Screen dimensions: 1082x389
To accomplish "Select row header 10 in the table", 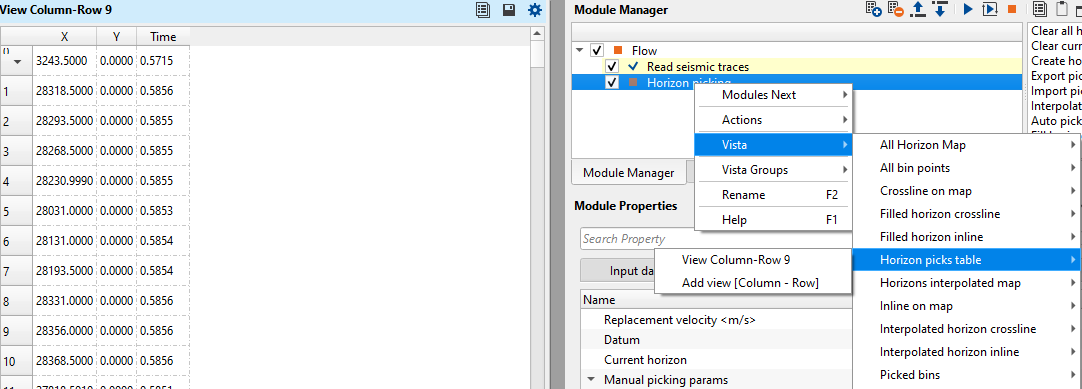I will tap(15, 360).
